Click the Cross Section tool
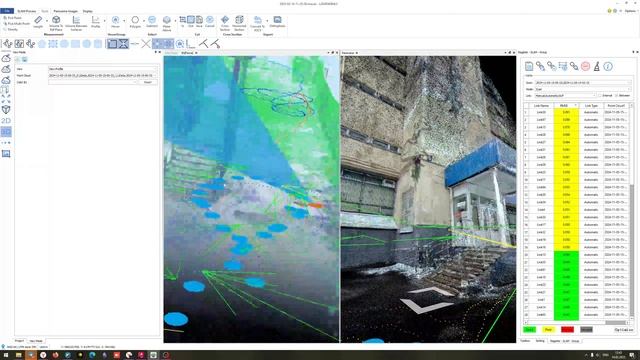This screenshot has height=360, width=640. (x=225, y=23)
